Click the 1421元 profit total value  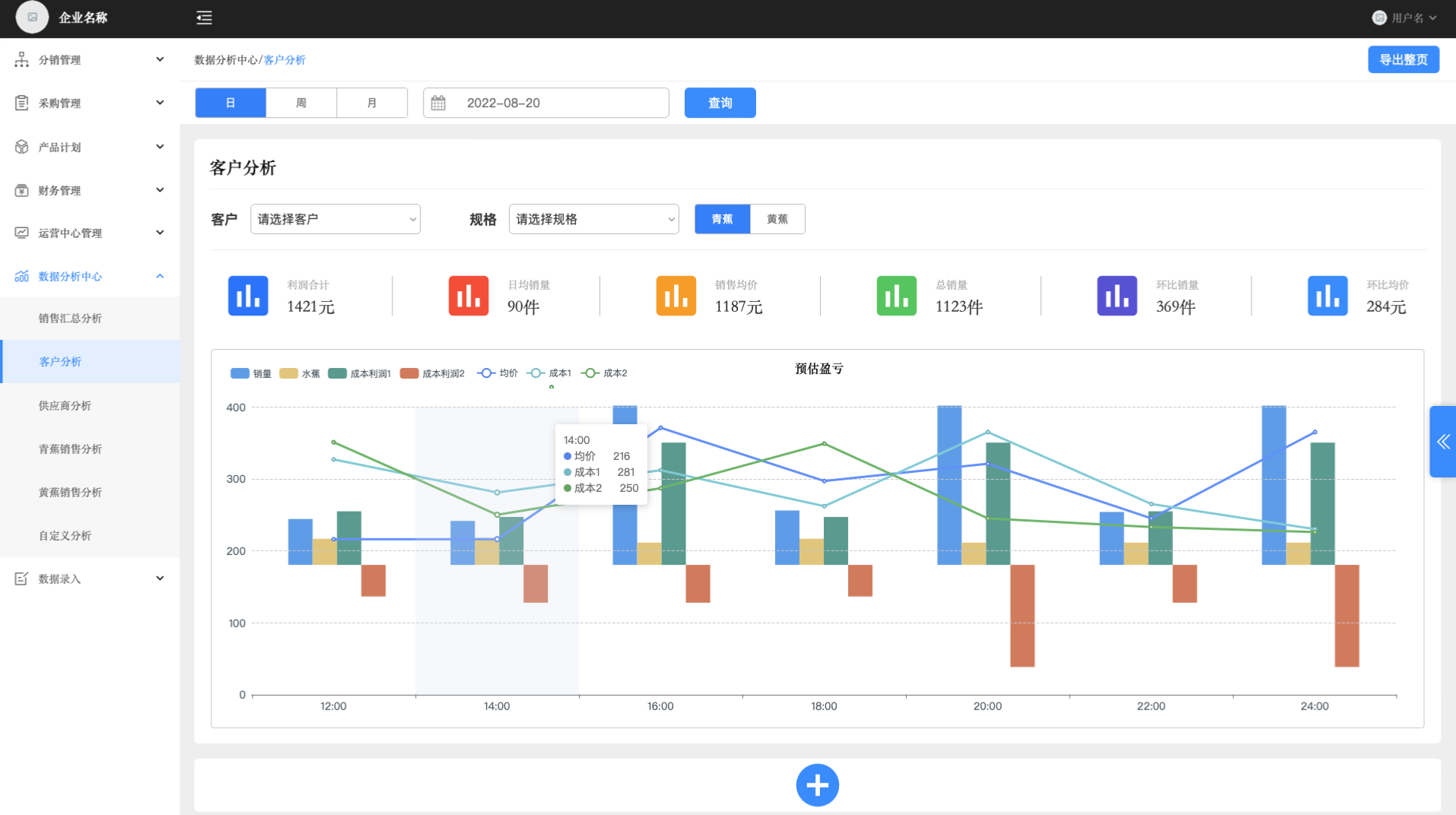coord(310,307)
